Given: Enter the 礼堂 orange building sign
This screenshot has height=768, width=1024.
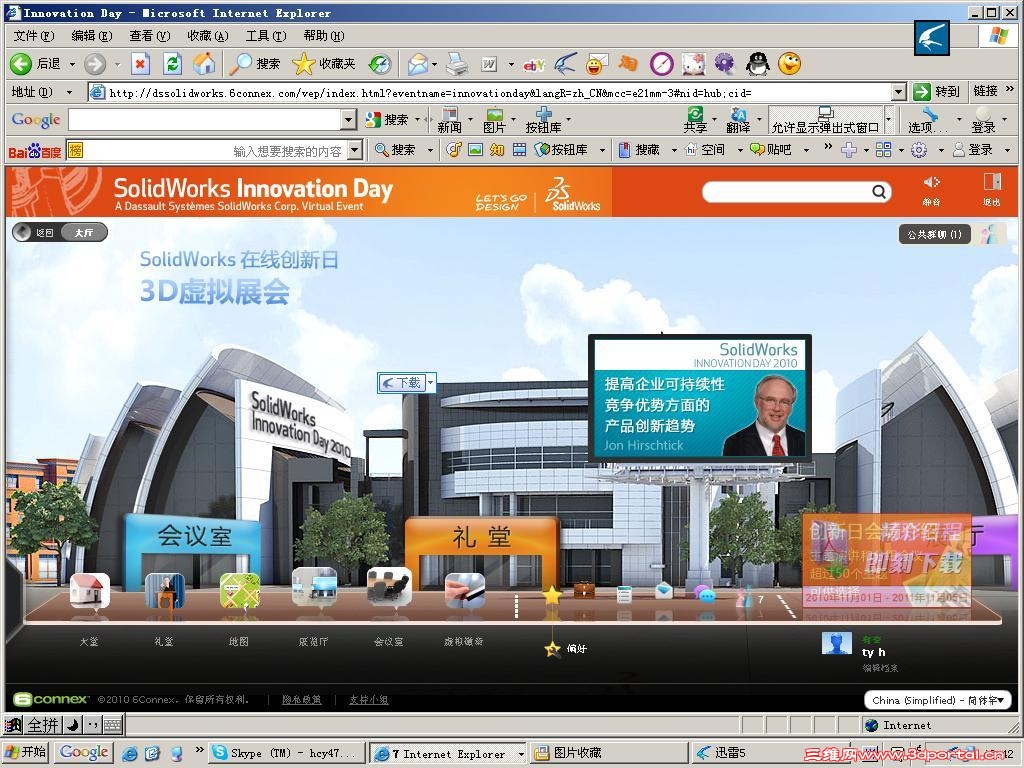Looking at the screenshot, I should pyautogui.click(x=482, y=537).
